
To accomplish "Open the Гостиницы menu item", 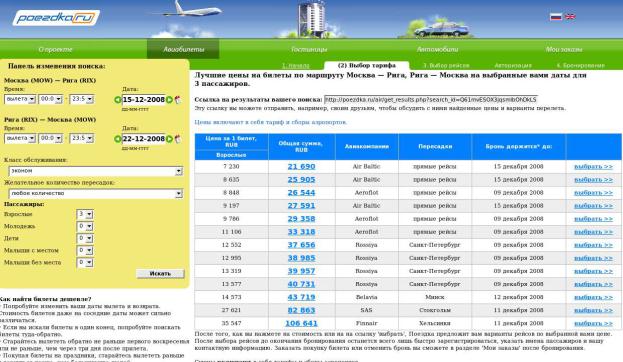I will click(309, 49).
